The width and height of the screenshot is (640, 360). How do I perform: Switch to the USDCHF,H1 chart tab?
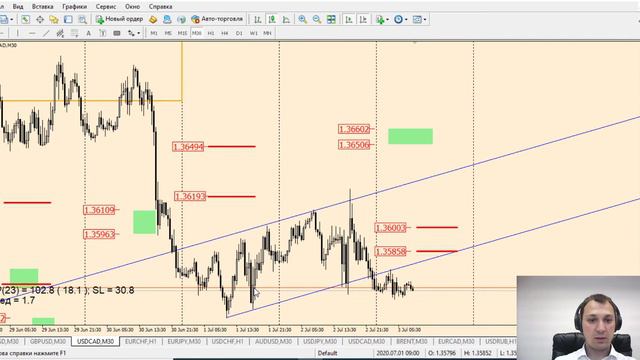(227, 341)
